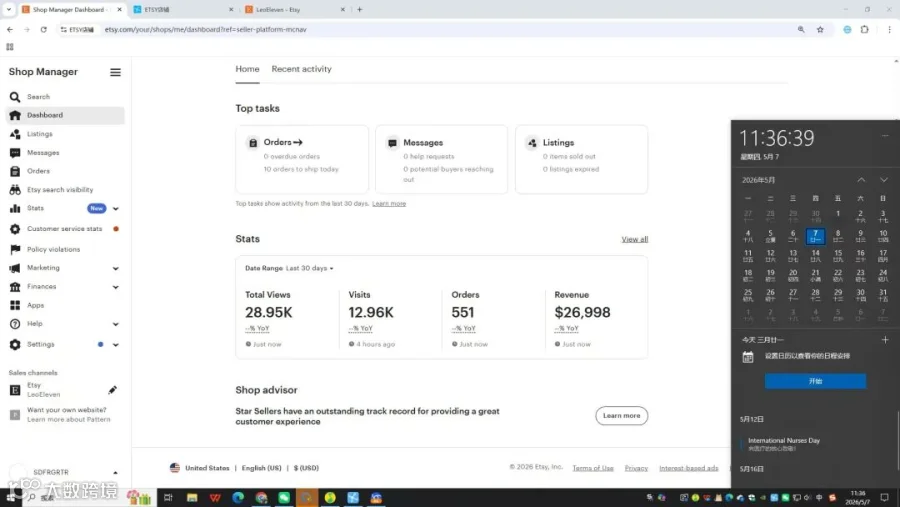900x507 pixels.
Task: Click the Total Views 28.95K stat
Action: point(269,313)
